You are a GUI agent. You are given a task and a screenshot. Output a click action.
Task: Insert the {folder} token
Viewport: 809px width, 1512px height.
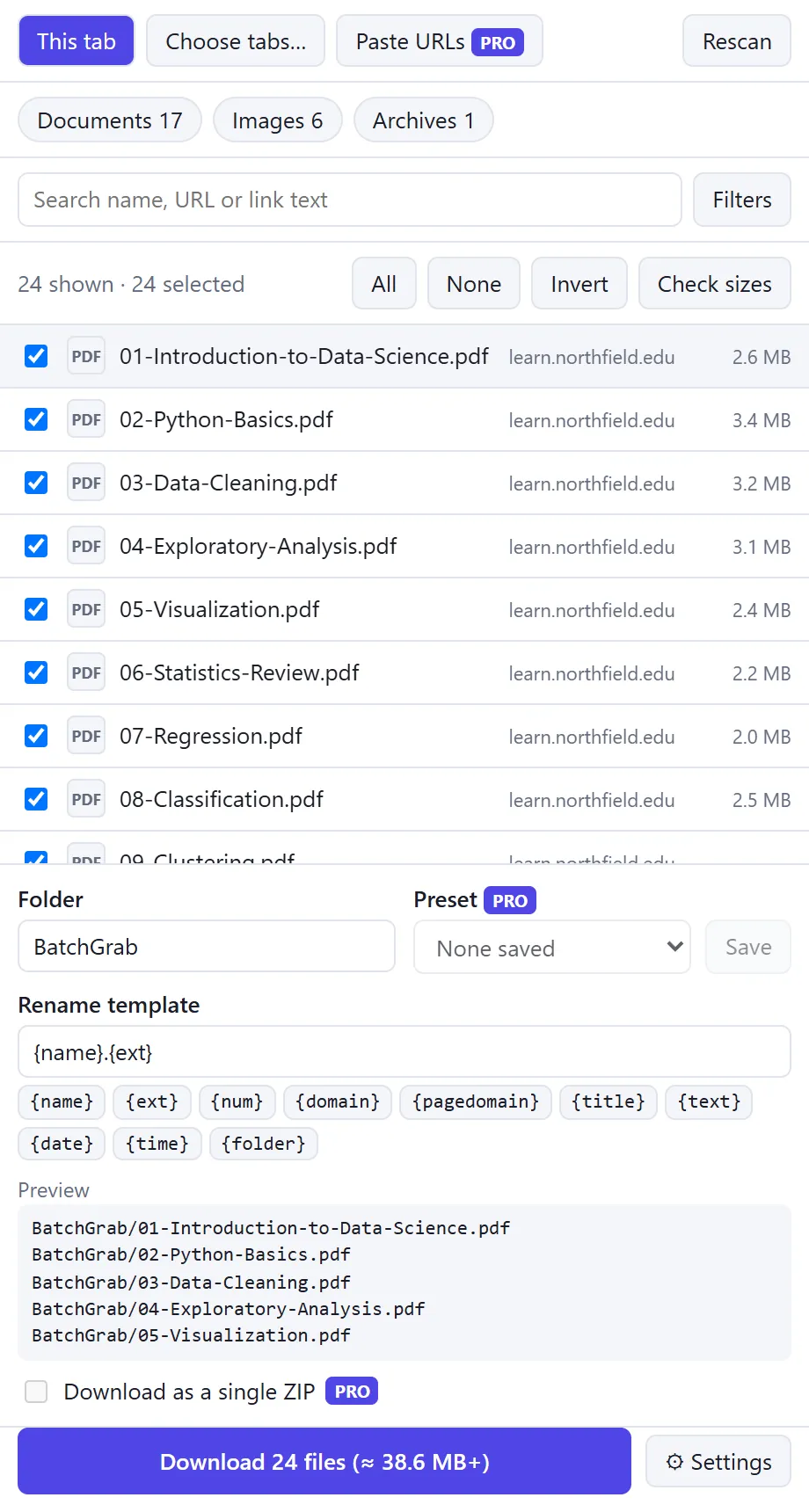click(264, 1144)
